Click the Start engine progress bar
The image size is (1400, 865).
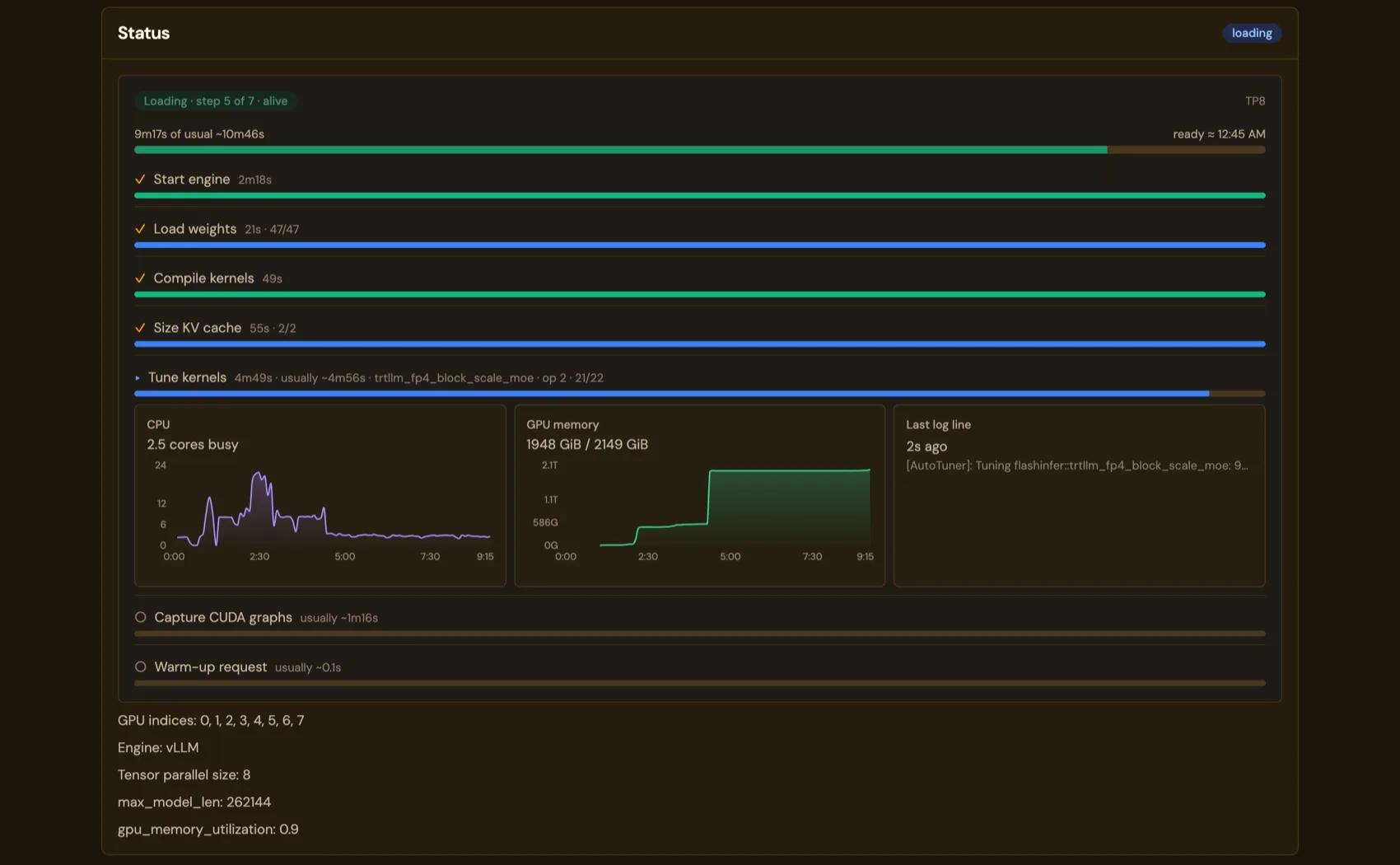(700, 195)
